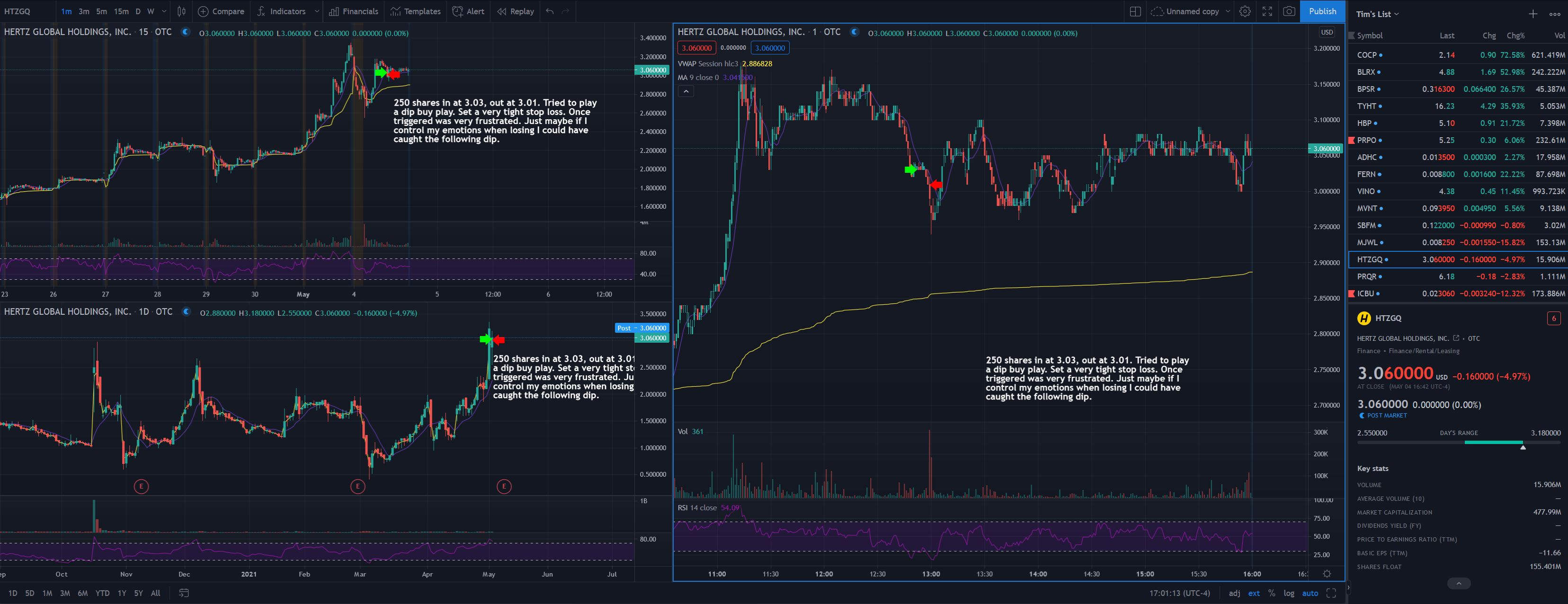Open the watchlist three-dots menu

[x=1554, y=14]
